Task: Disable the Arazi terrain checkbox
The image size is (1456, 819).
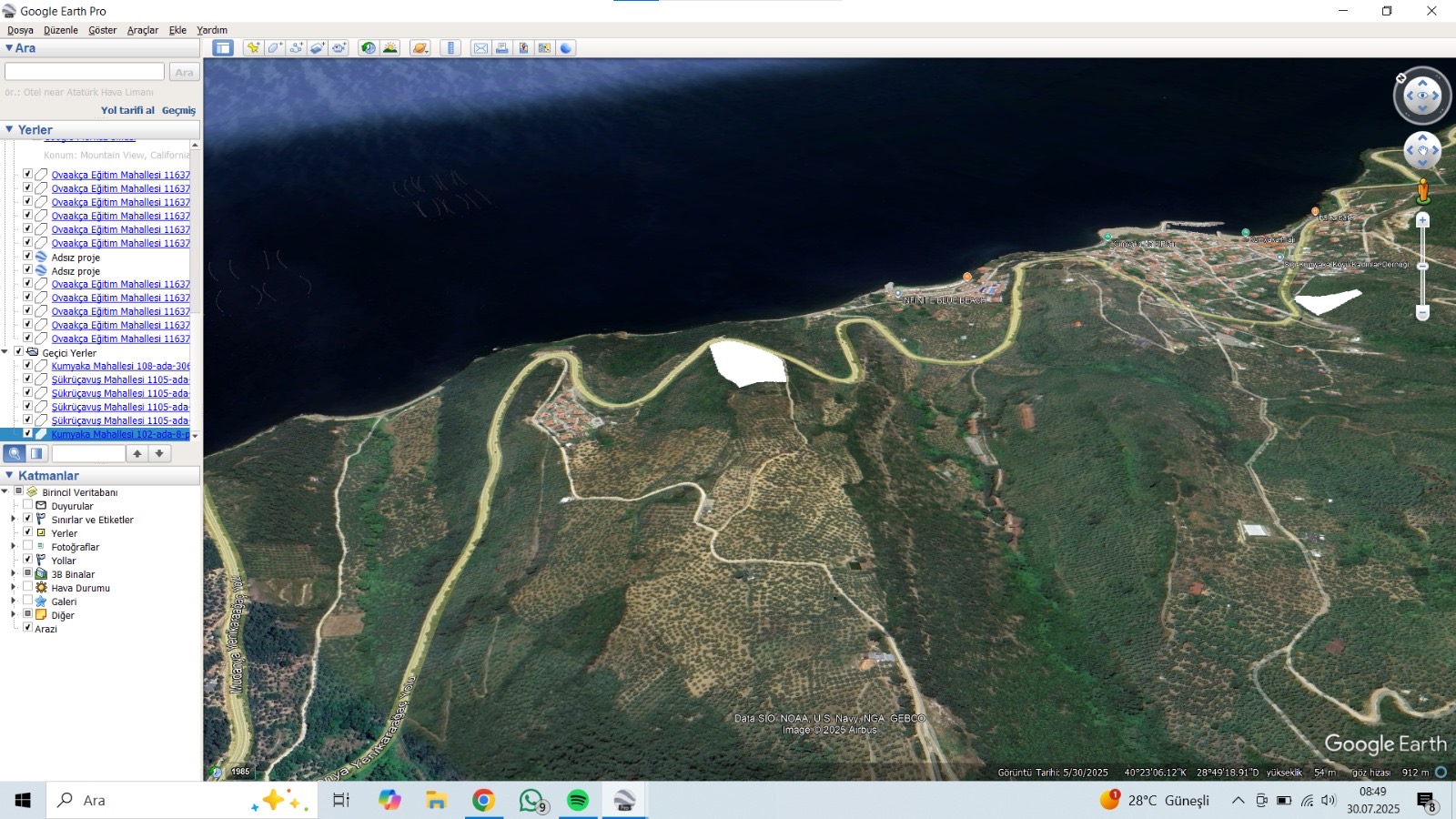Action: point(27,628)
